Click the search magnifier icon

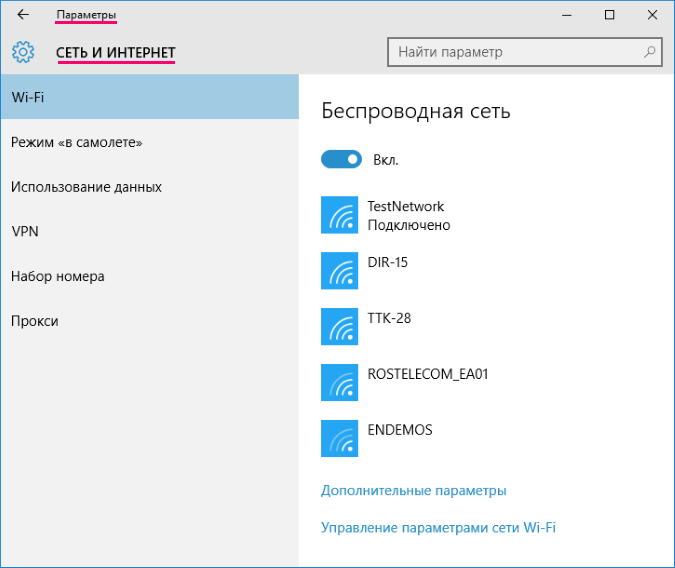(x=649, y=52)
